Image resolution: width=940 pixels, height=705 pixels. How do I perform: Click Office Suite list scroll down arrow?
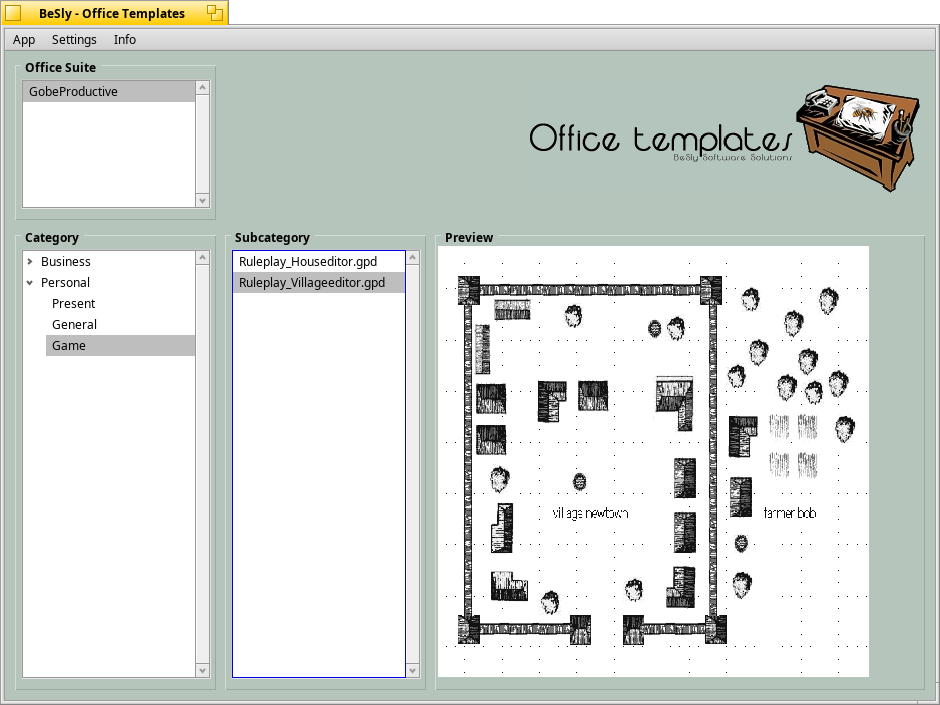pyautogui.click(x=203, y=200)
